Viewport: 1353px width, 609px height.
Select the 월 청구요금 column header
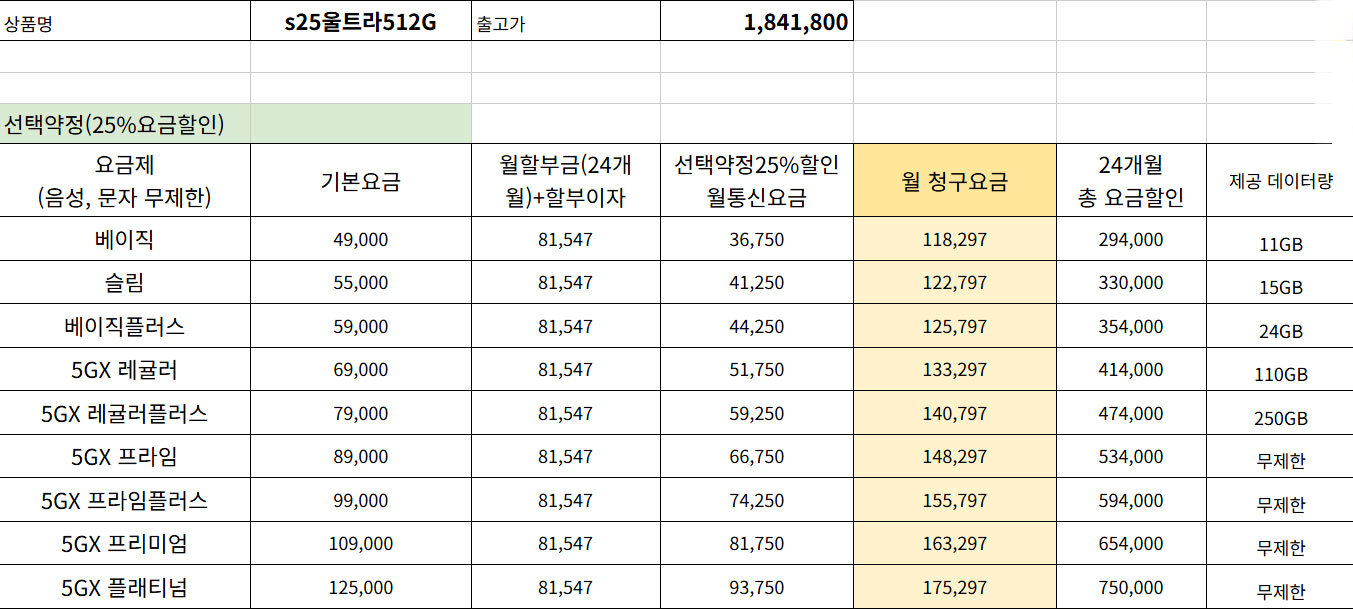point(954,181)
